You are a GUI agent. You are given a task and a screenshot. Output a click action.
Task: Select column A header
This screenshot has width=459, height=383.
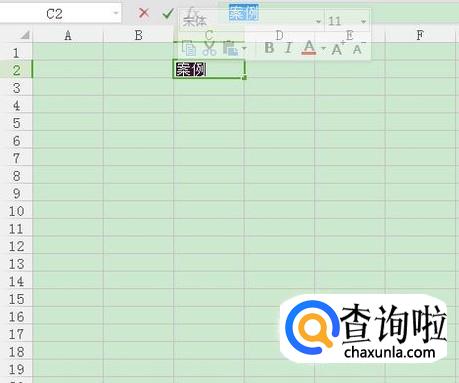pos(68,35)
